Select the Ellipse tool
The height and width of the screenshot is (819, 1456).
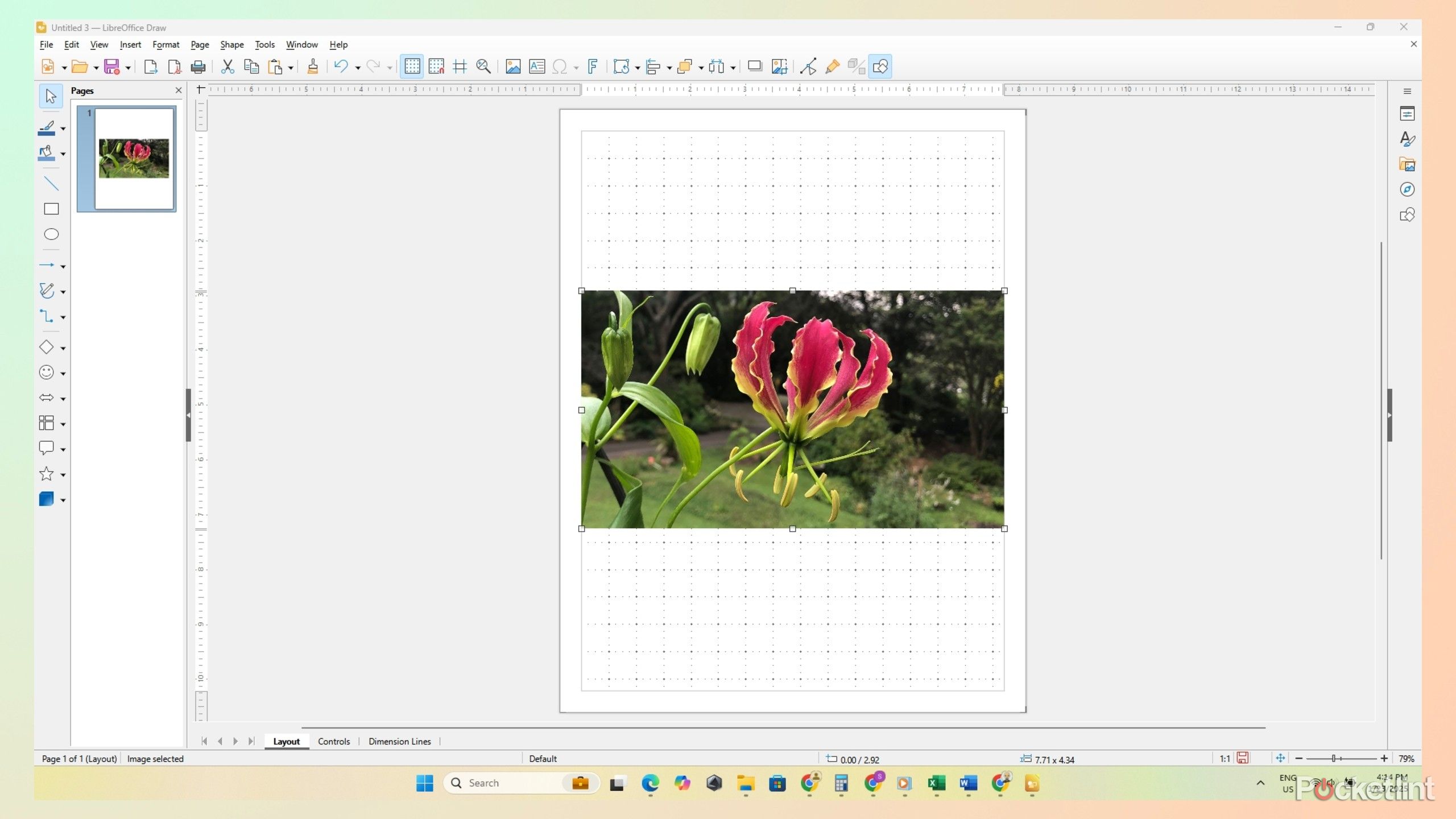pos(50,234)
